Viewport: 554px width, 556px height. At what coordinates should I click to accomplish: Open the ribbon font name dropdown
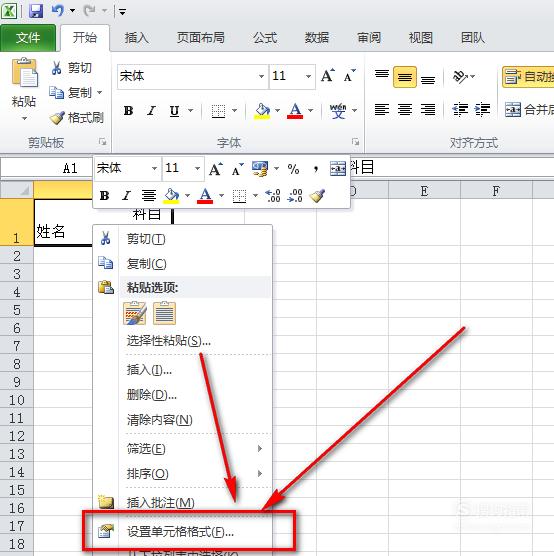[261, 76]
